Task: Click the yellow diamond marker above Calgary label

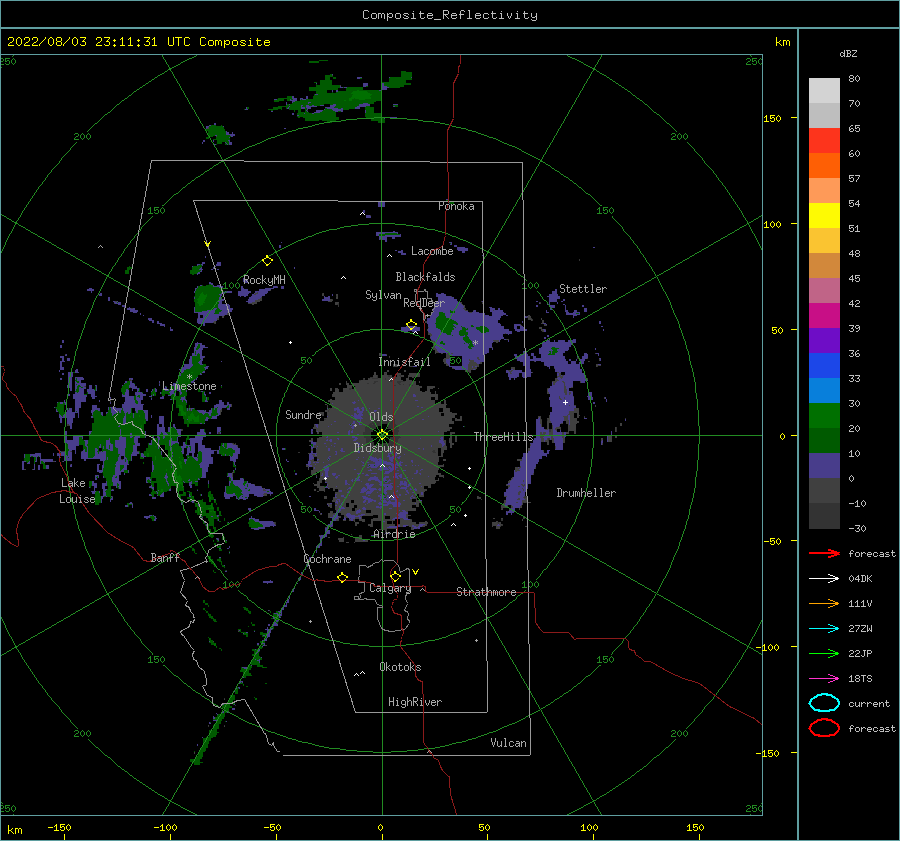Action: tap(395, 576)
